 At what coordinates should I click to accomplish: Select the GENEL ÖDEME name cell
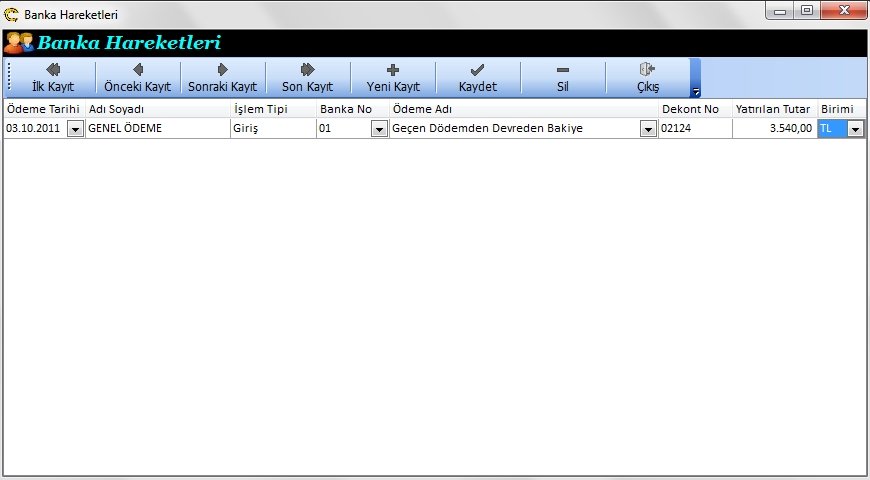[157, 129]
